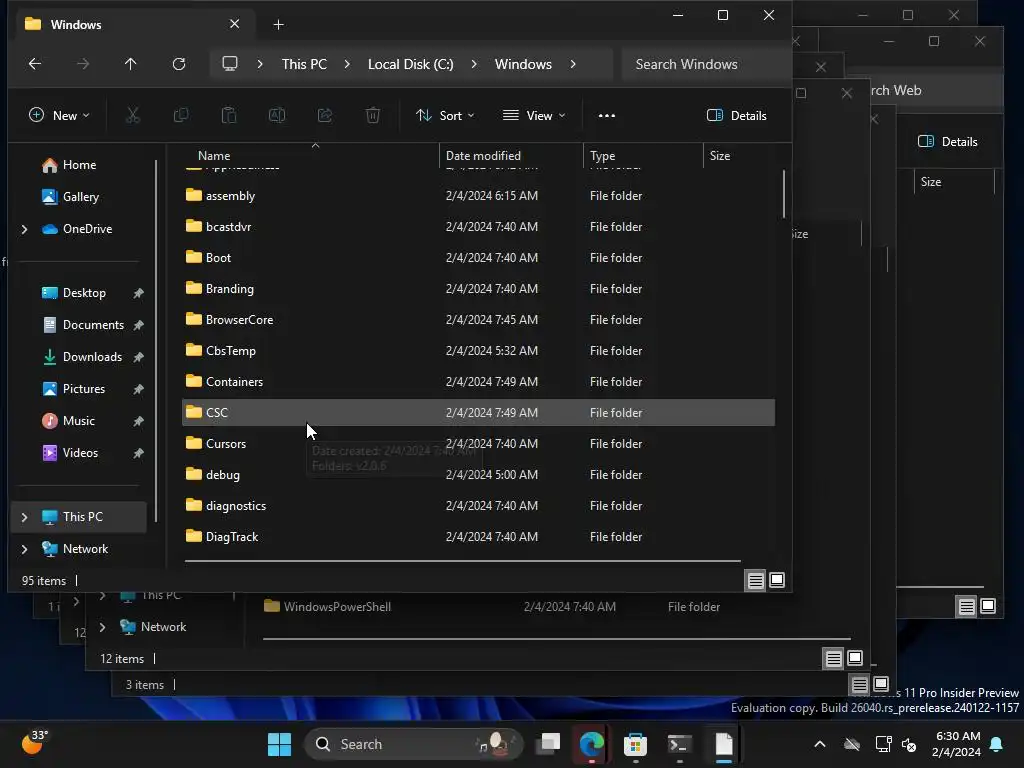This screenshot has height=768, width=1024.
Task: Open Videos in quick access
Action: point(80,453)
